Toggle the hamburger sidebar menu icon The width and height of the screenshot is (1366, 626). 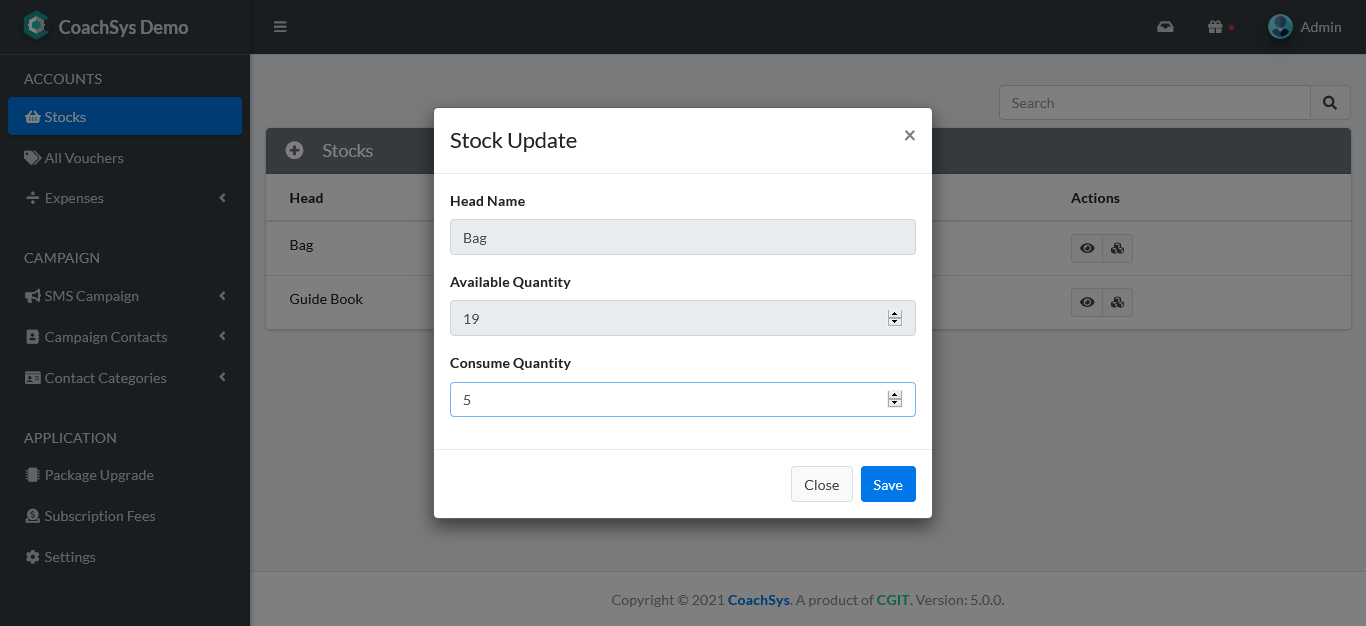[280, 27]
